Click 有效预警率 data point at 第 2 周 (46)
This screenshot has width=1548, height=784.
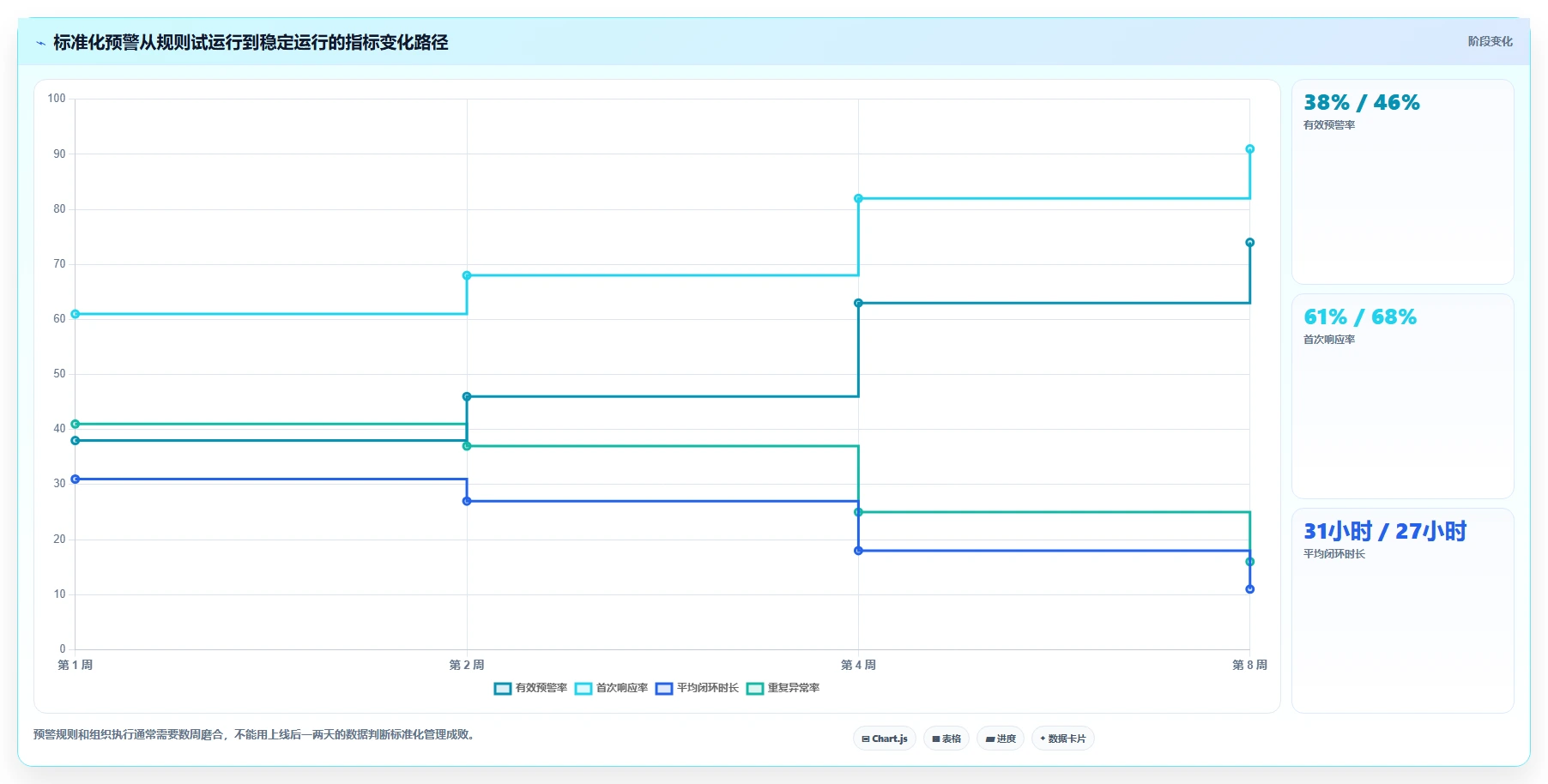[467, 396]
